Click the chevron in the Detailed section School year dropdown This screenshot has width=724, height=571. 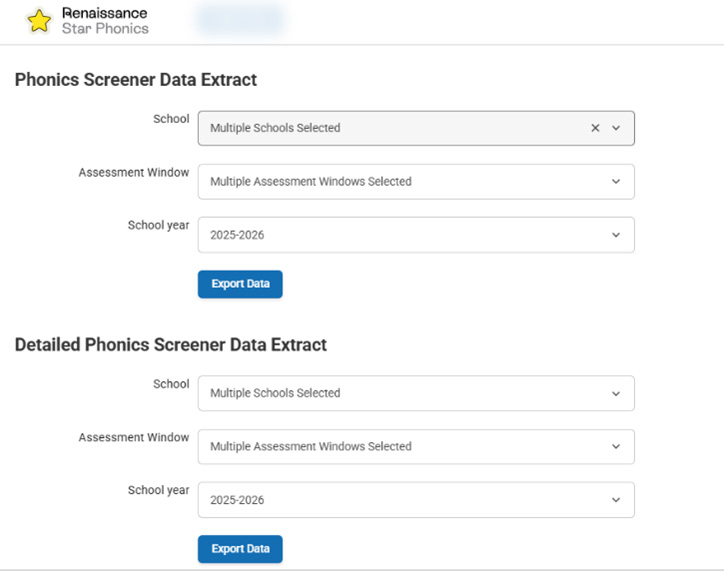point(616,500)
